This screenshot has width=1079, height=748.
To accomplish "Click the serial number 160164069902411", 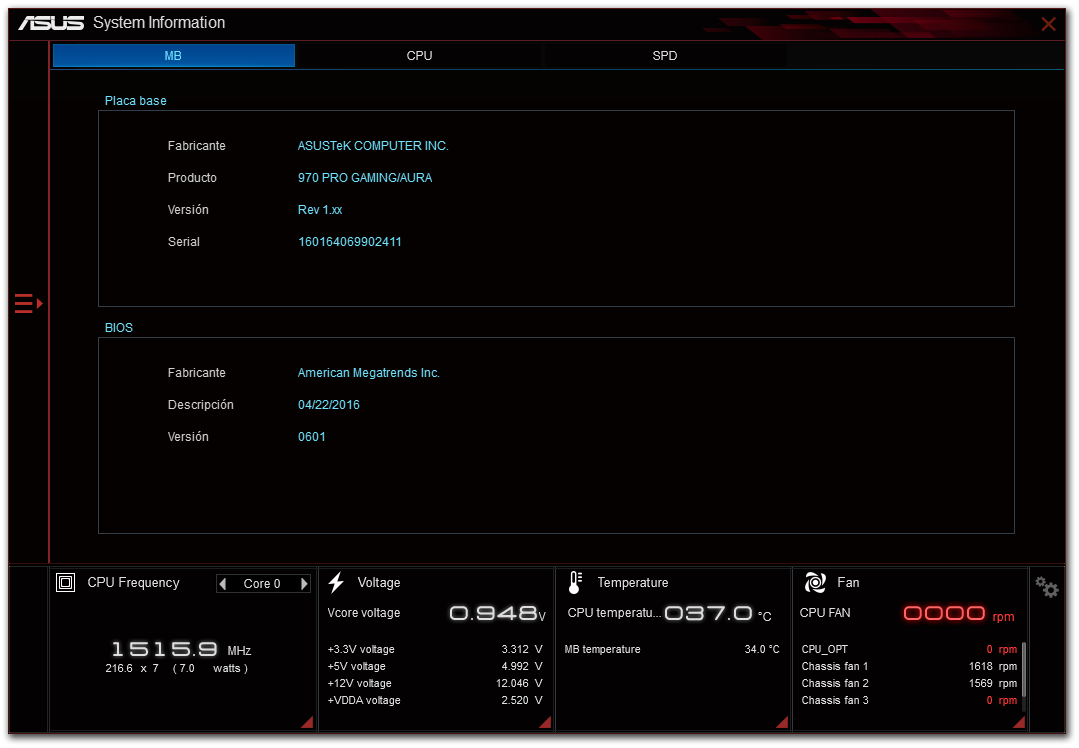I will point(350,242).
